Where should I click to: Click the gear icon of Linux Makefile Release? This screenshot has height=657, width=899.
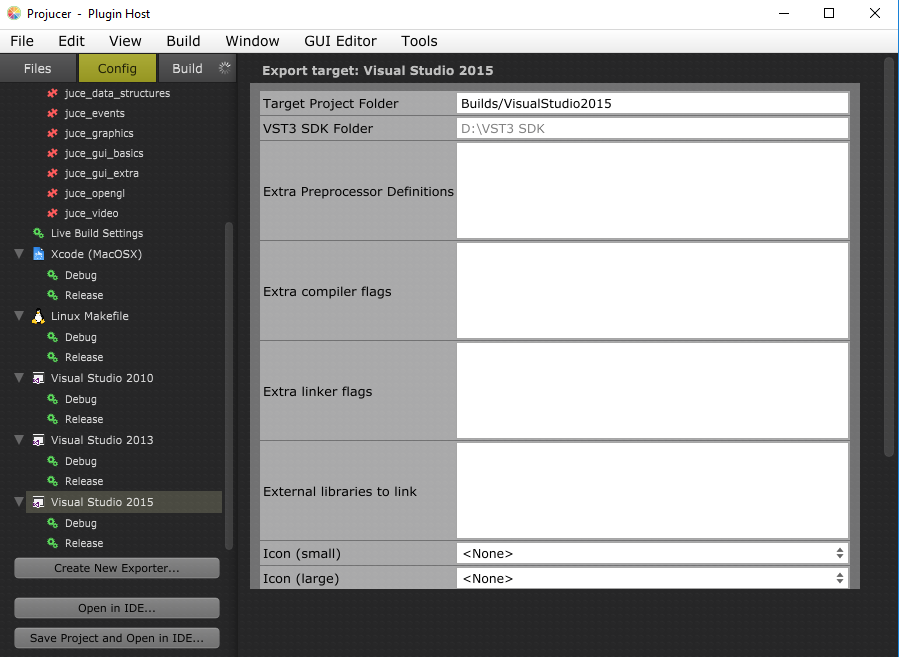[x=52, y=357]
